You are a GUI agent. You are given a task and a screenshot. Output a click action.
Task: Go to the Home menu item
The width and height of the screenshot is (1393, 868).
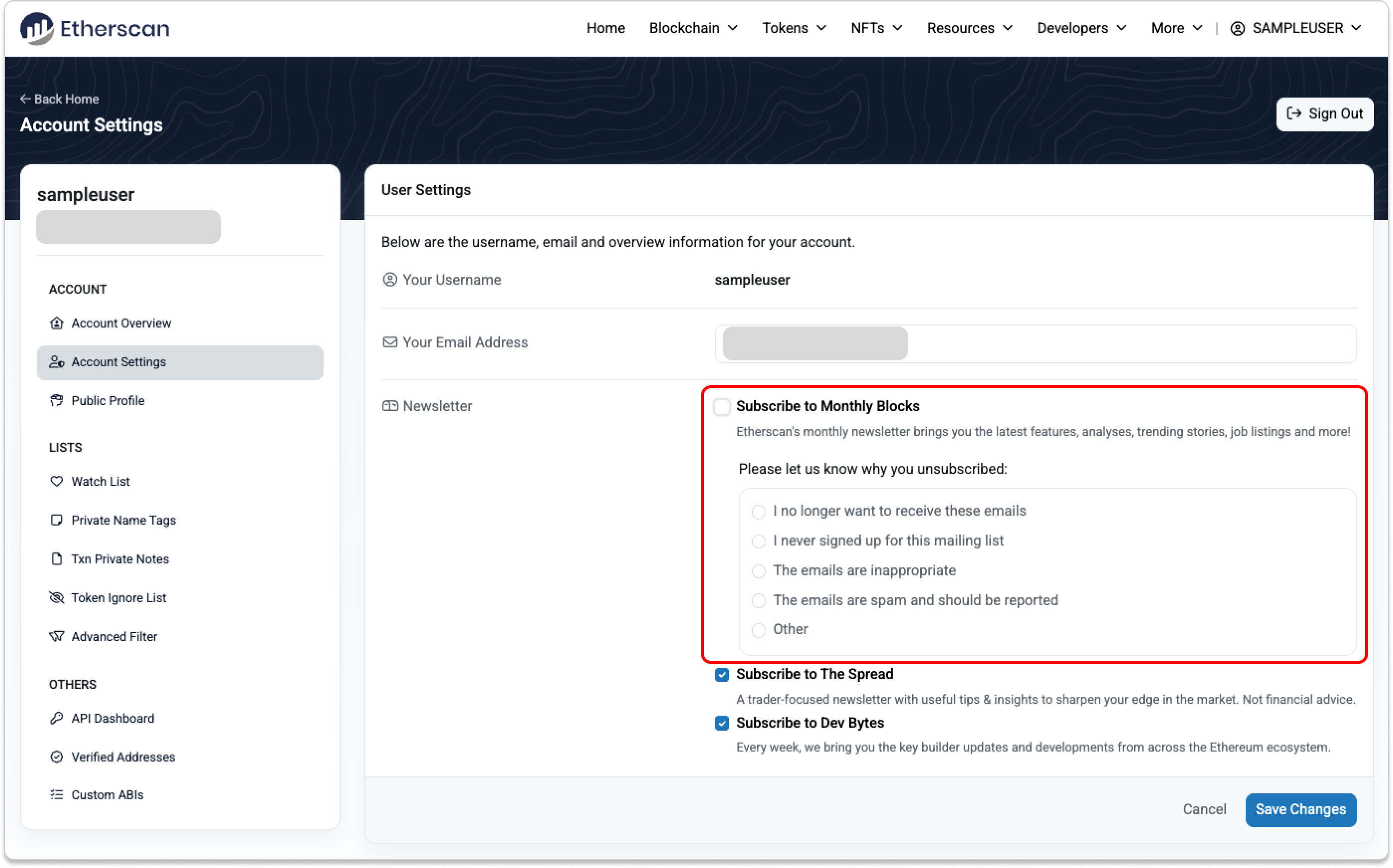pyautogui.click(x=605, y=27)
